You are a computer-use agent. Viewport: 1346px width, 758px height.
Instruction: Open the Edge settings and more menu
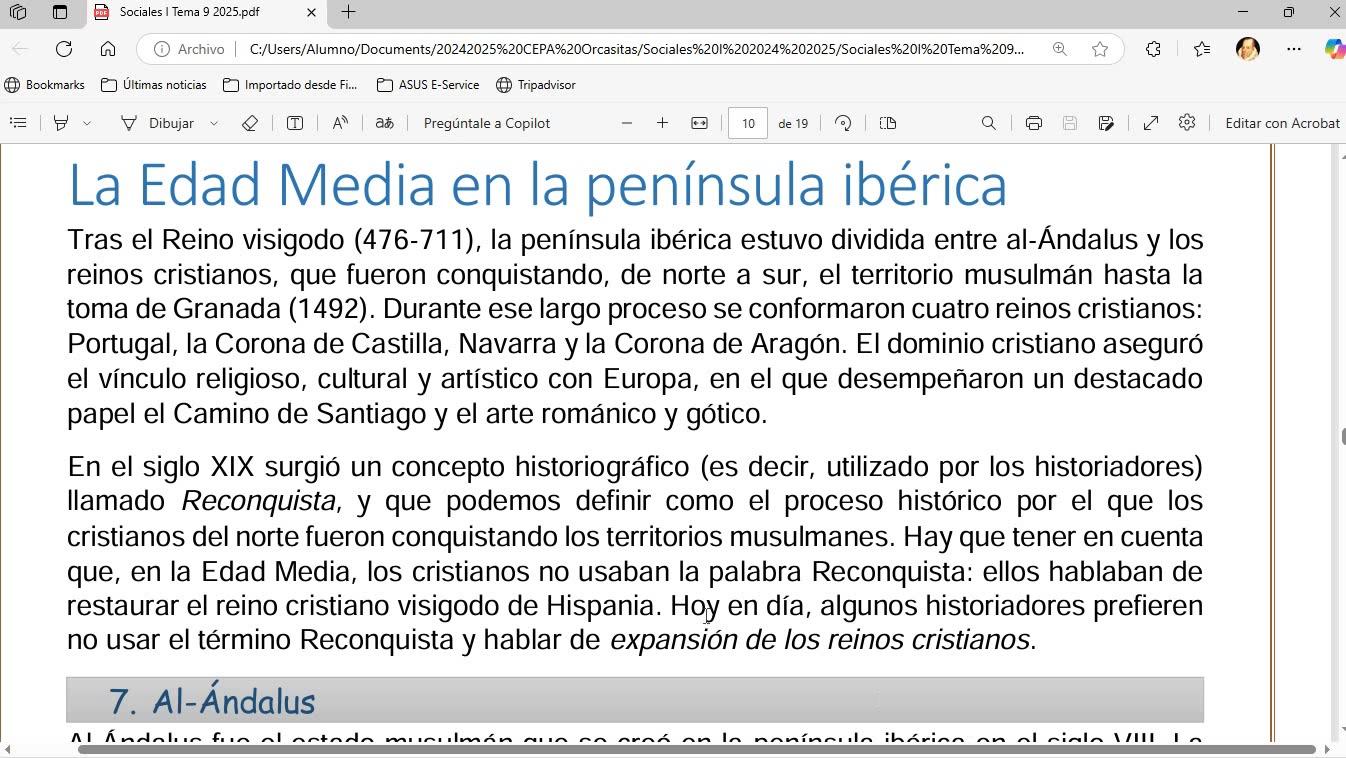[x=1294, y=49]
